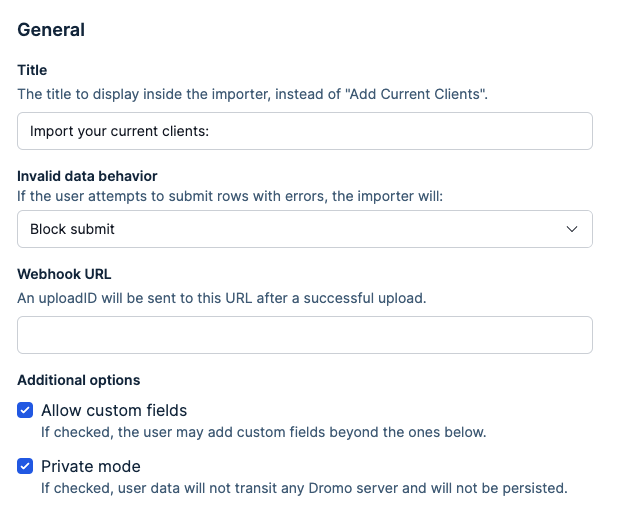
Task: Click the help text under Allow custom fields
Action: point(263,433)
